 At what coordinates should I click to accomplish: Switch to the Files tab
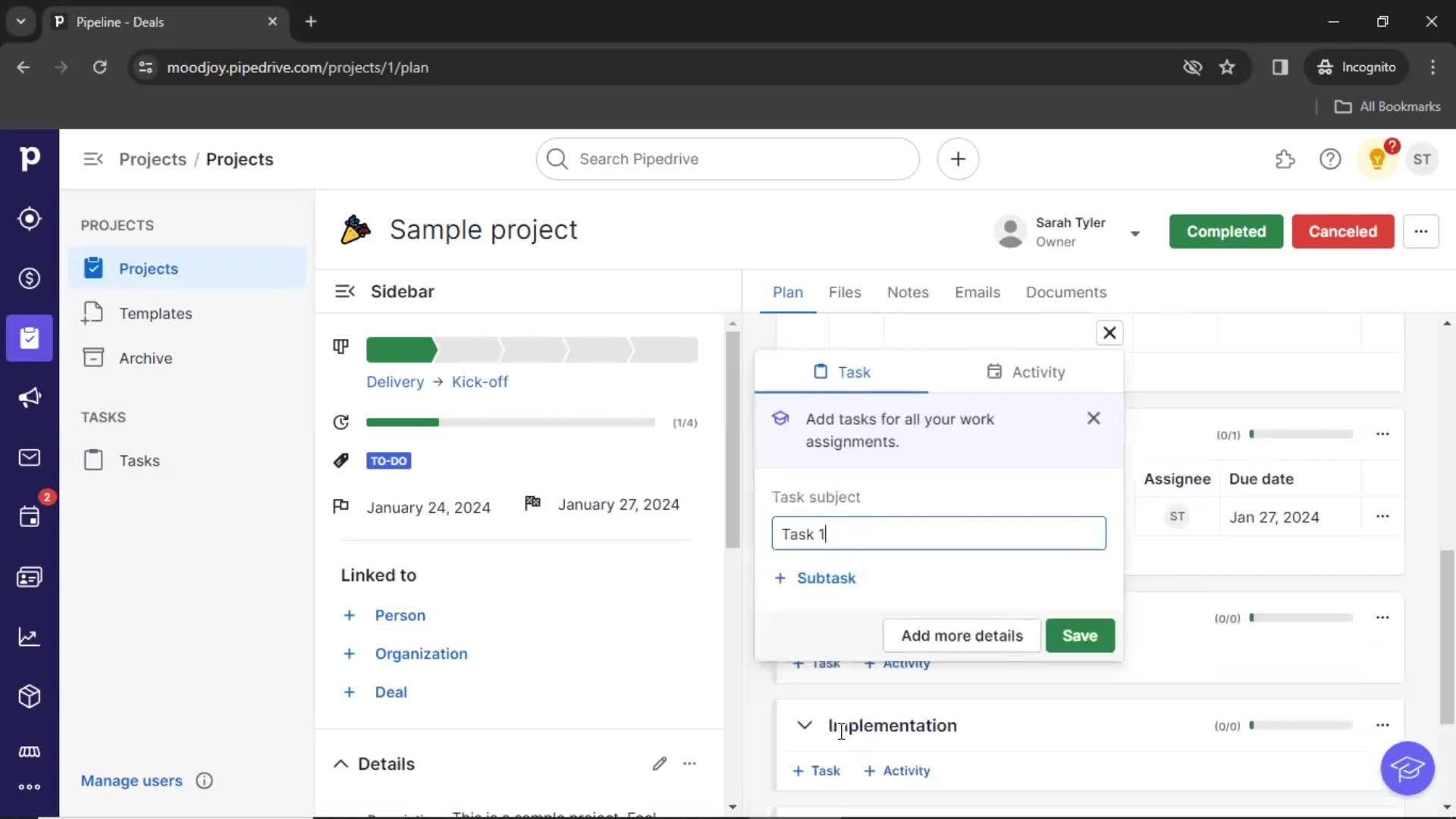pyautogui.click(x=845, y=292)
